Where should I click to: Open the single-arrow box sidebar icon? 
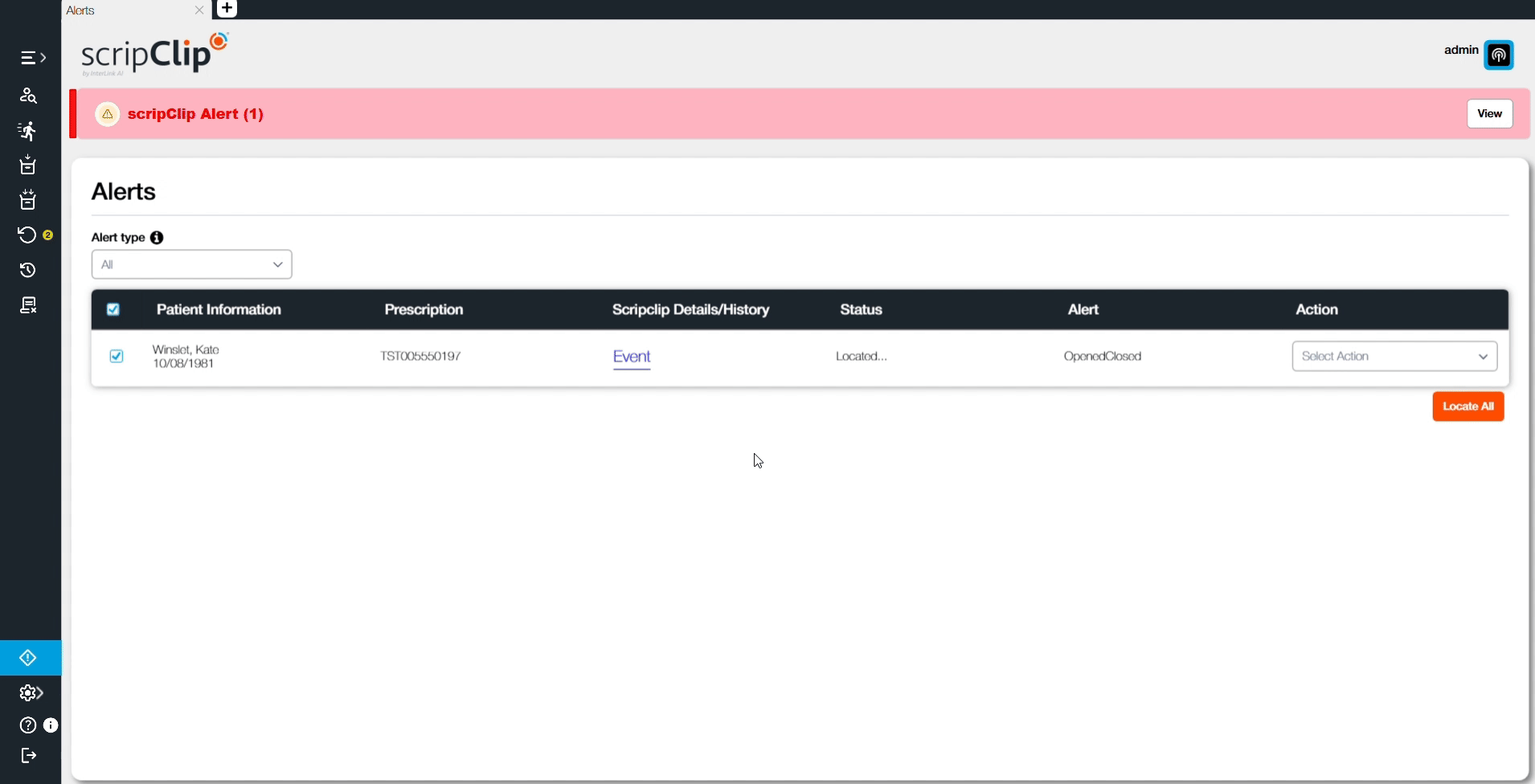(28, 165)
